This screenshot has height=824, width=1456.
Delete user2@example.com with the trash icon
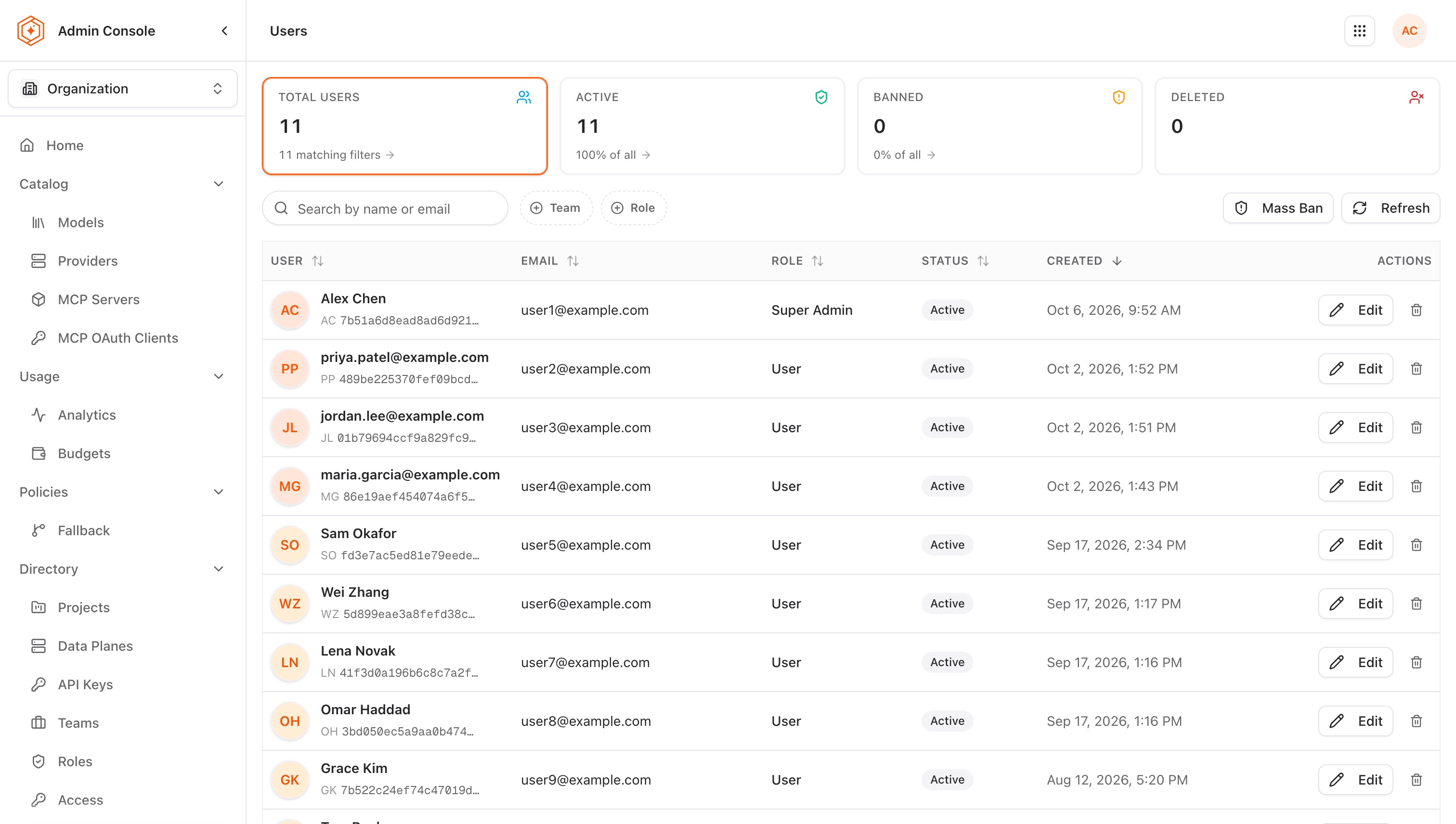pyautogui.click(x=1416, y=369)
